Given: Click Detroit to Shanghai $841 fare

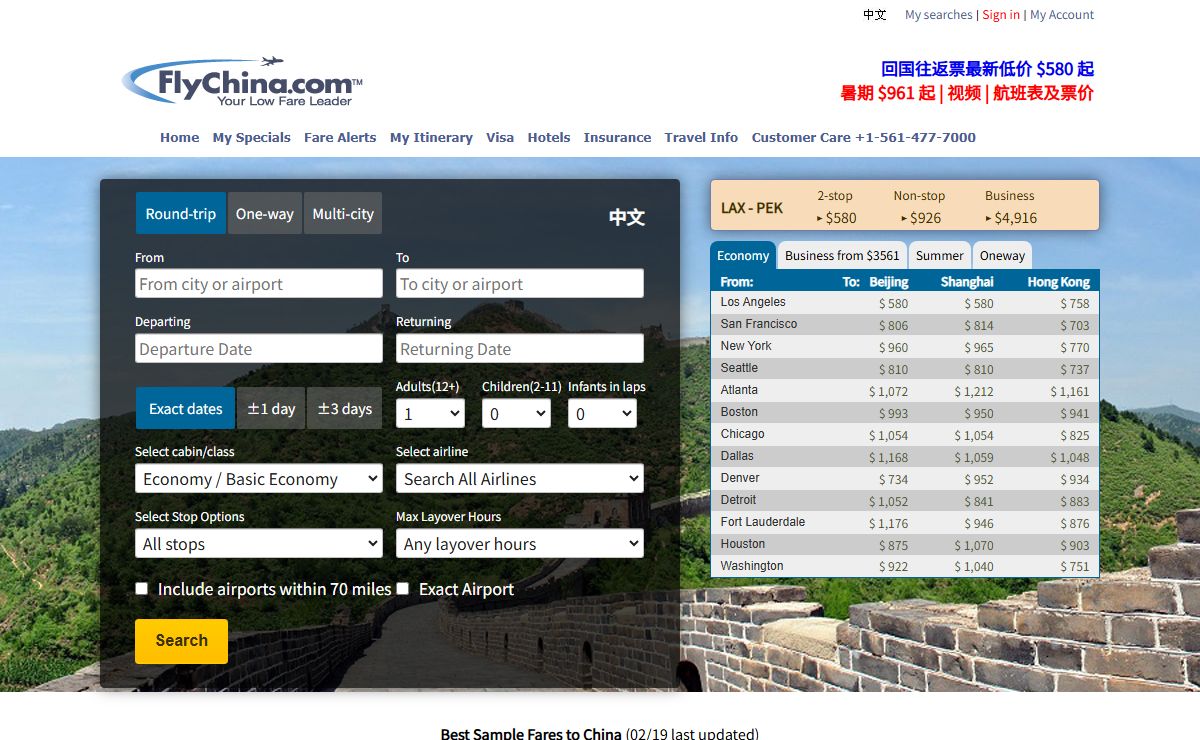Looking at the screenshot, I should pyautogui.click(x=979, y=502).
